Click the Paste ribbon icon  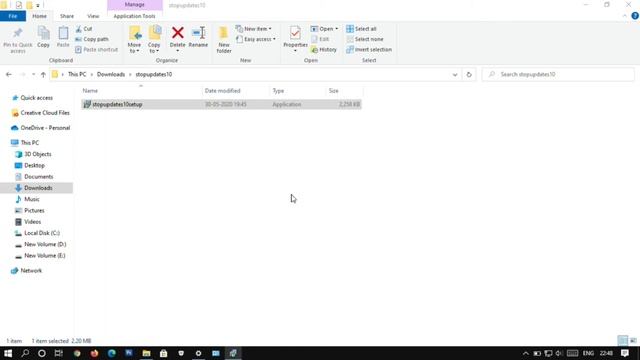click(x=63, y=33)
